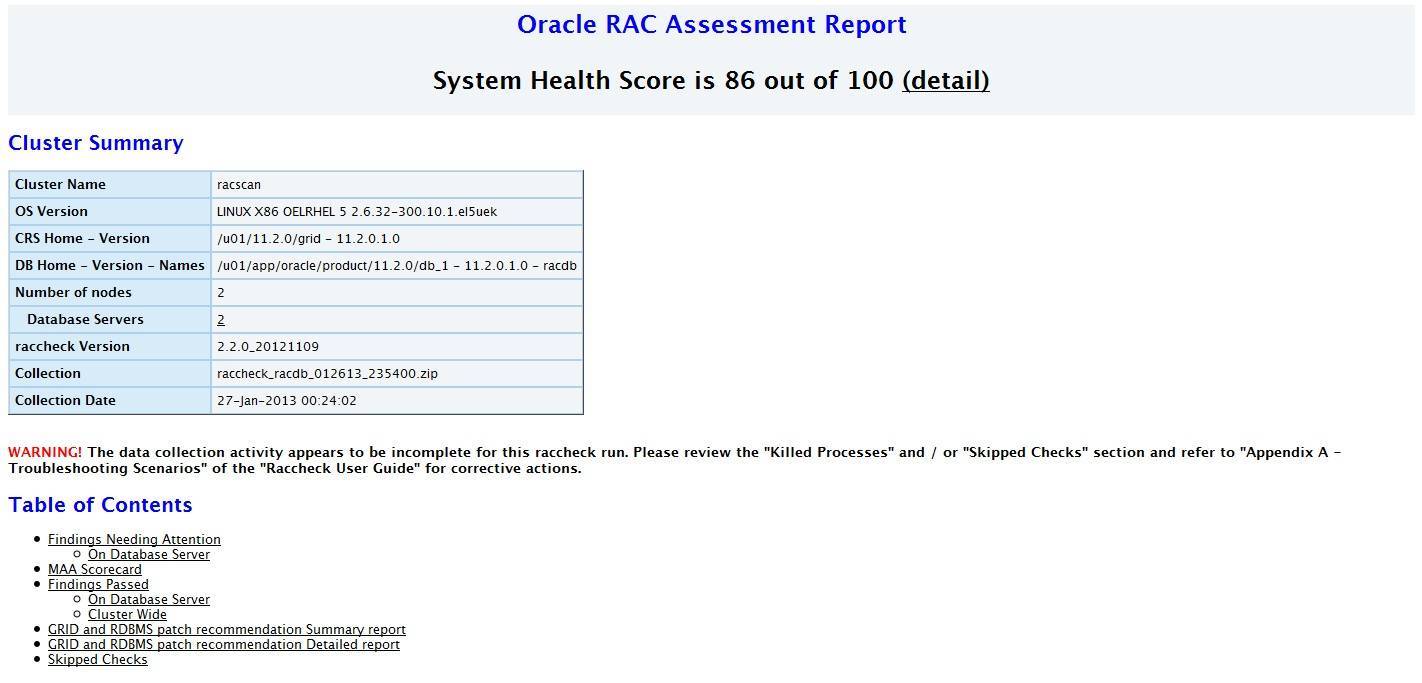The height and width of the screenshot is (683, 1422).
Task: Open Findings Needing Attention section
Action: click(134, 539)
